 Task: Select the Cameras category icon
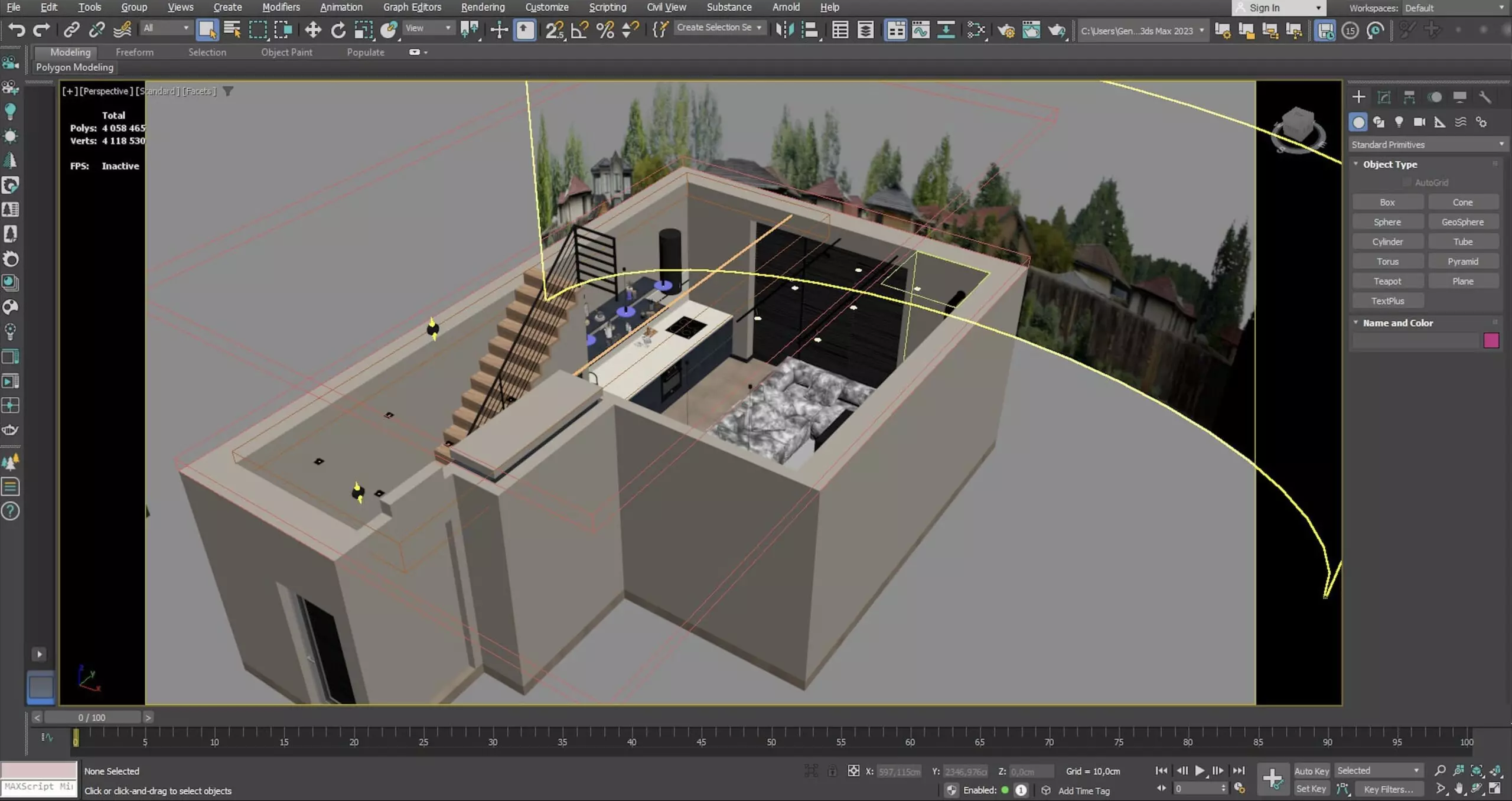click(x=1419, y=122)
